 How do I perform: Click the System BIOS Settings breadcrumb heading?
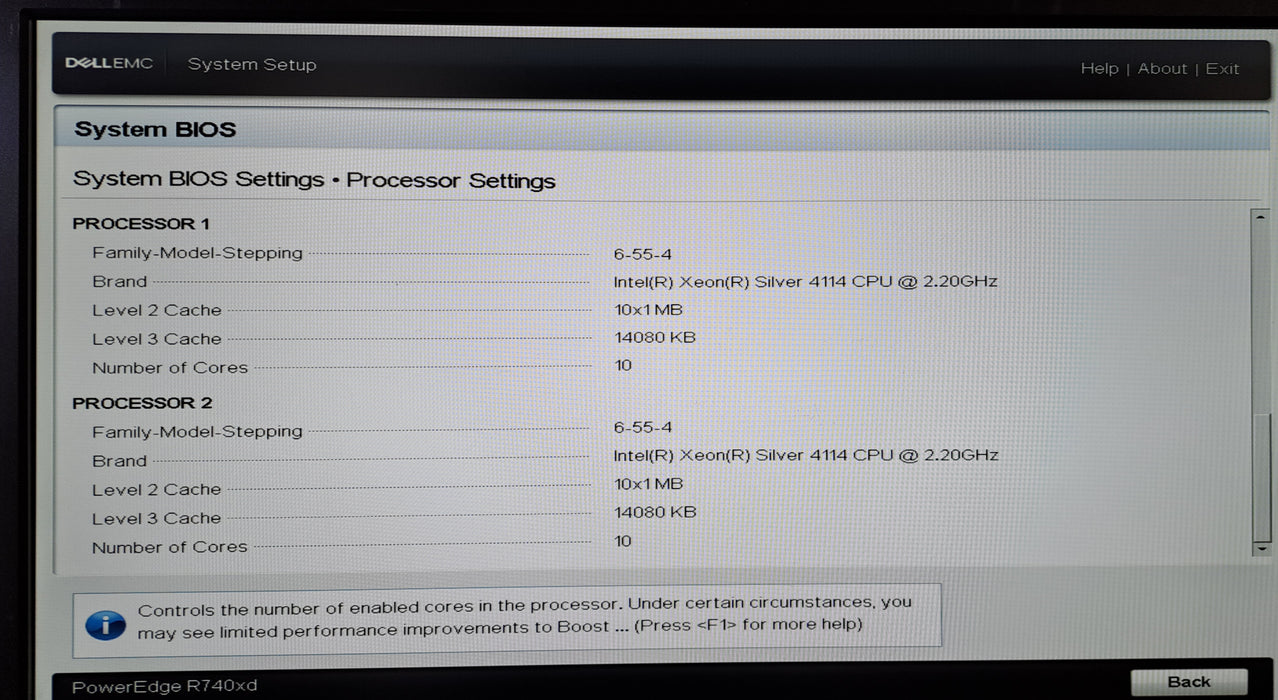click(314, 180)
